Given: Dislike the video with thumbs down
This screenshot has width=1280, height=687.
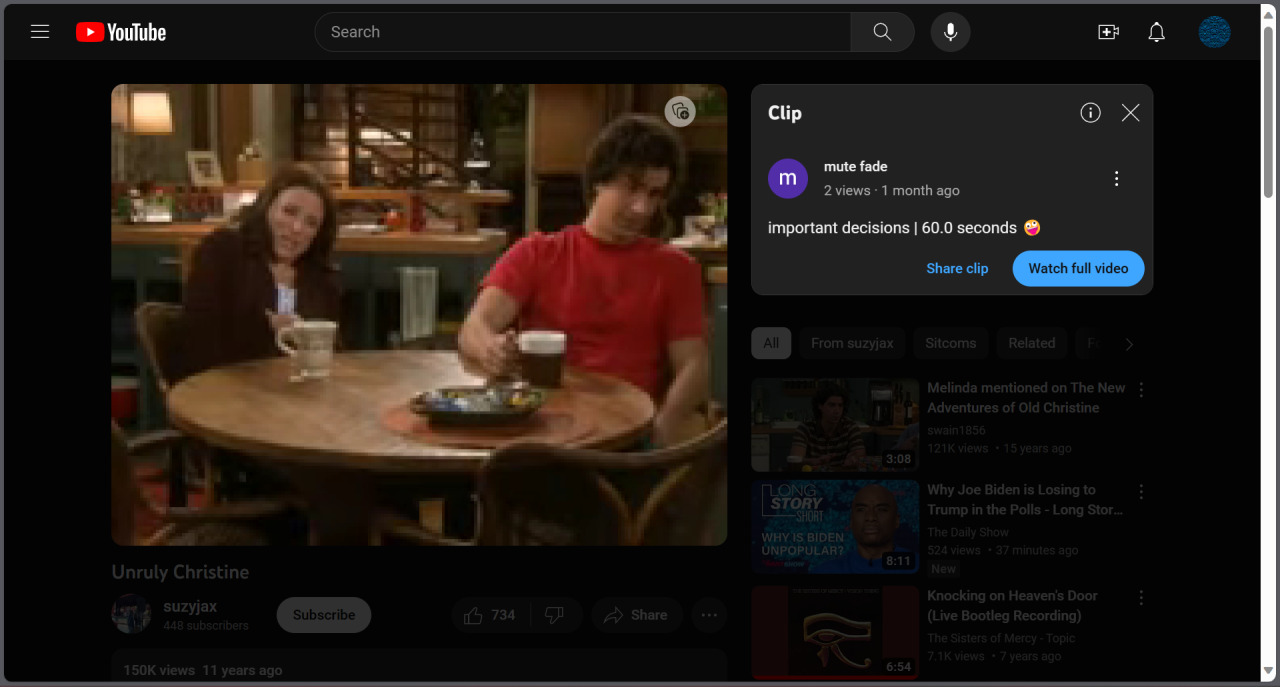Looking at the screenshot, I should 555,615.
